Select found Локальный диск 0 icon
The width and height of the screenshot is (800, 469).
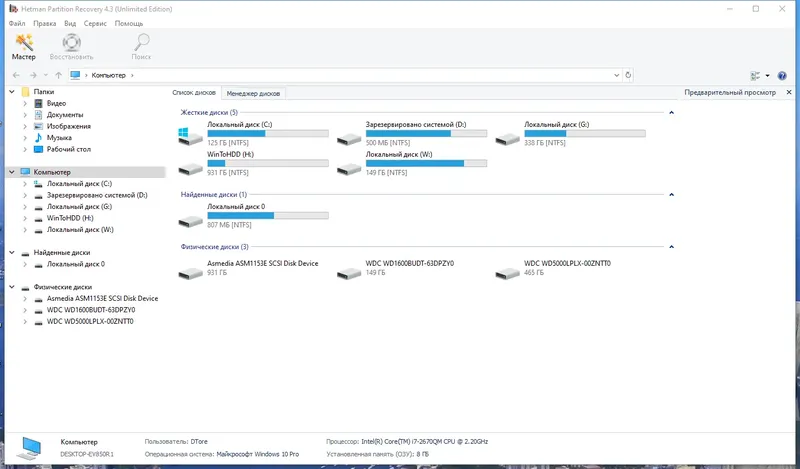pos(190,221)
